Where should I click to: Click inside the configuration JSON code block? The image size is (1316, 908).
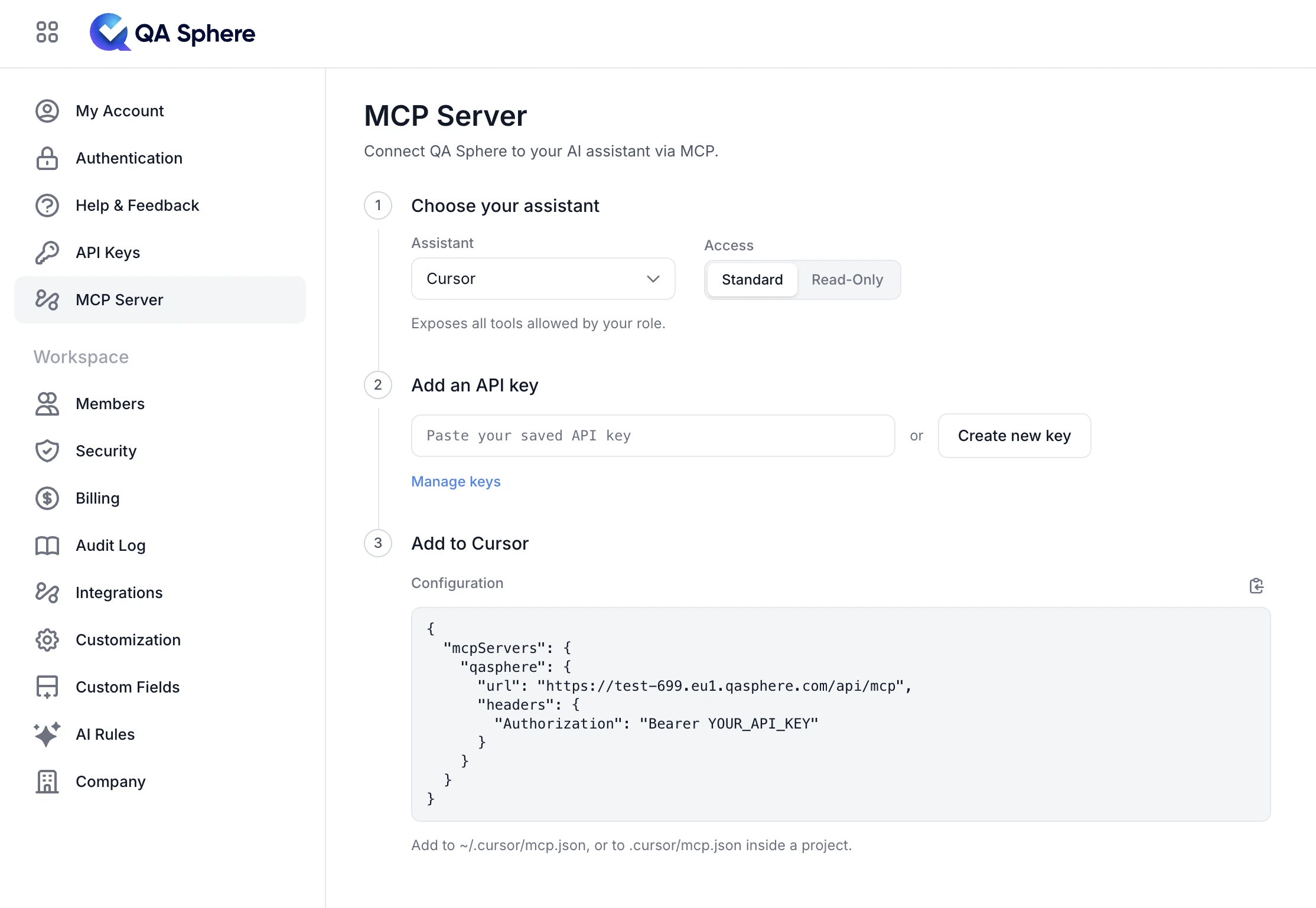(841, 714)
